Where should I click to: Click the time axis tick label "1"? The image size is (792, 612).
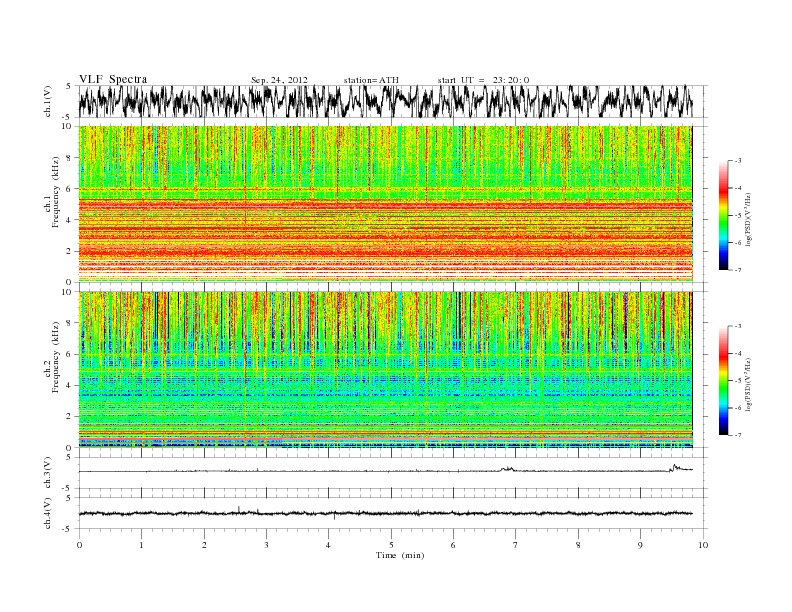click(141, 545)
